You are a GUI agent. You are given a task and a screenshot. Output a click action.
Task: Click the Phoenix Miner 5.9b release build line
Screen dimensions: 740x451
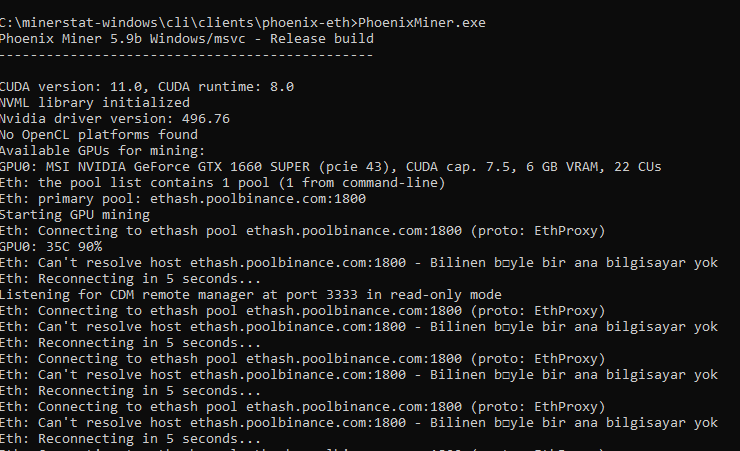coord(187,39)
